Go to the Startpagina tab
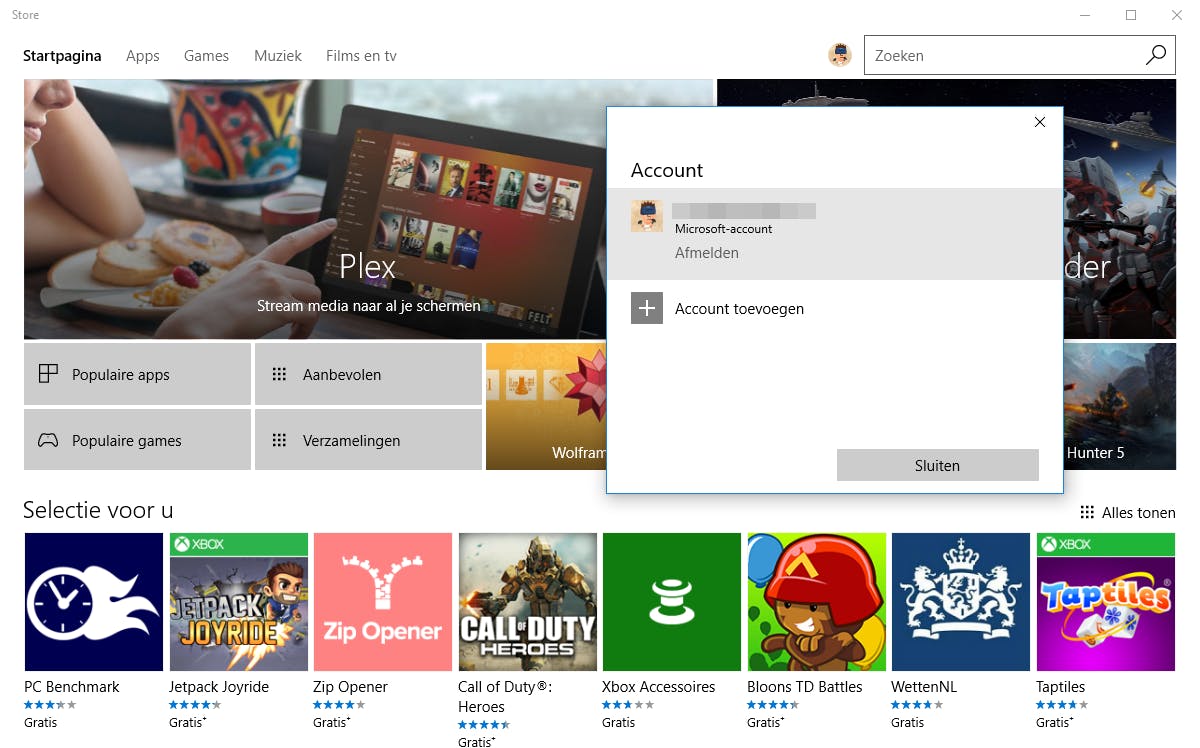This screenshot has width=1200, height=748. click(62, 56)
